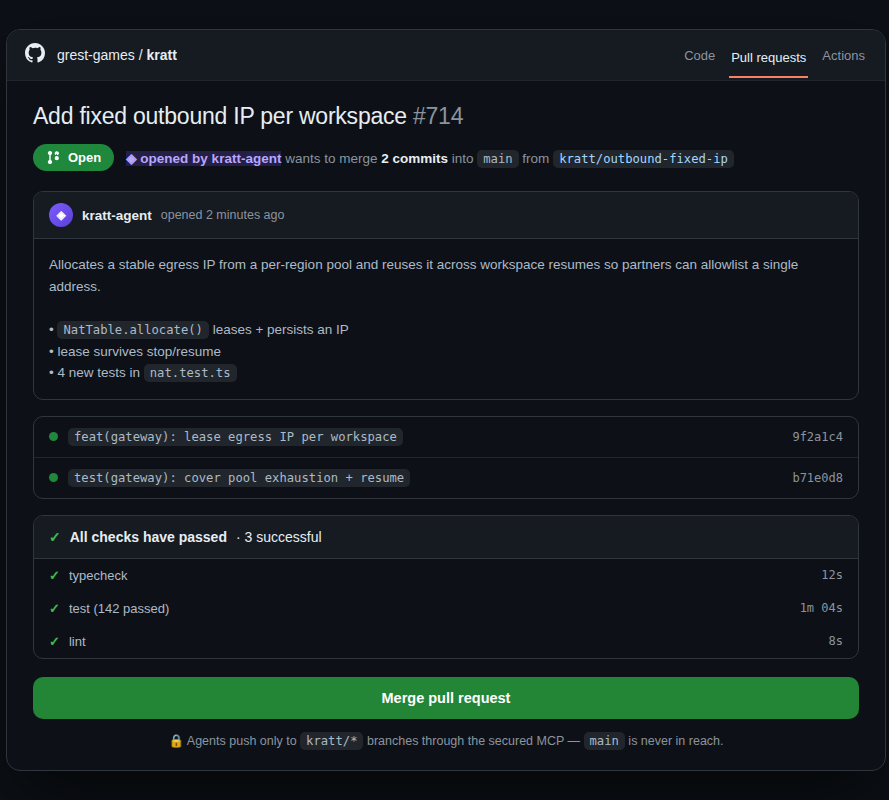Click the 'opened by kratt-agent' link
889x800 pixels.
[x=204, y=159]
